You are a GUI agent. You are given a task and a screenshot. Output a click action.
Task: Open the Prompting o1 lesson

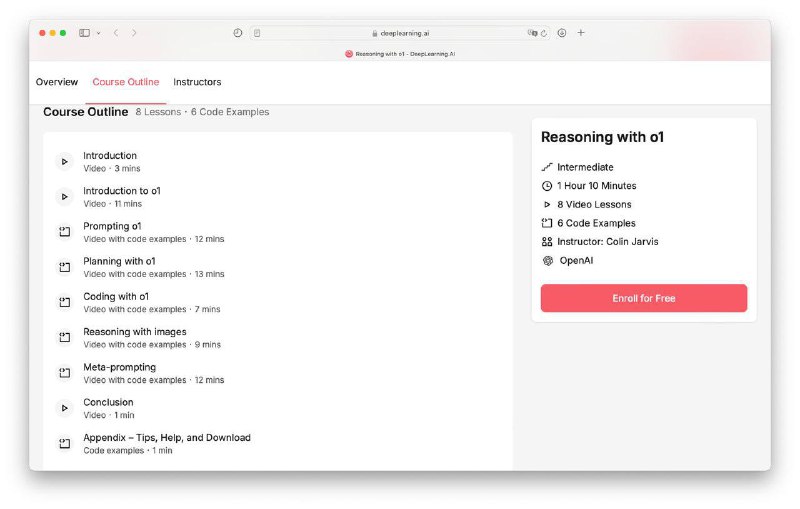point(112,226)
